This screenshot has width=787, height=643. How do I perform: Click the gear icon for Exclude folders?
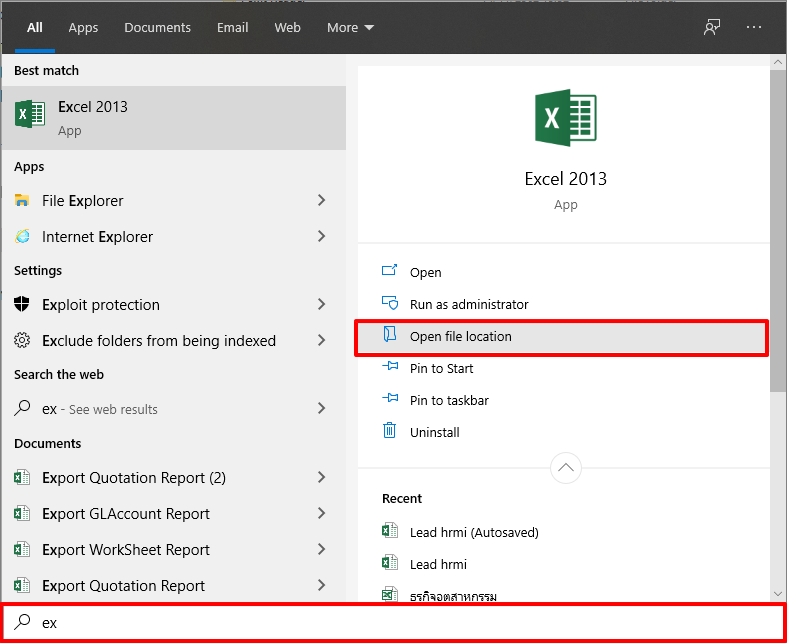(22, 340)
